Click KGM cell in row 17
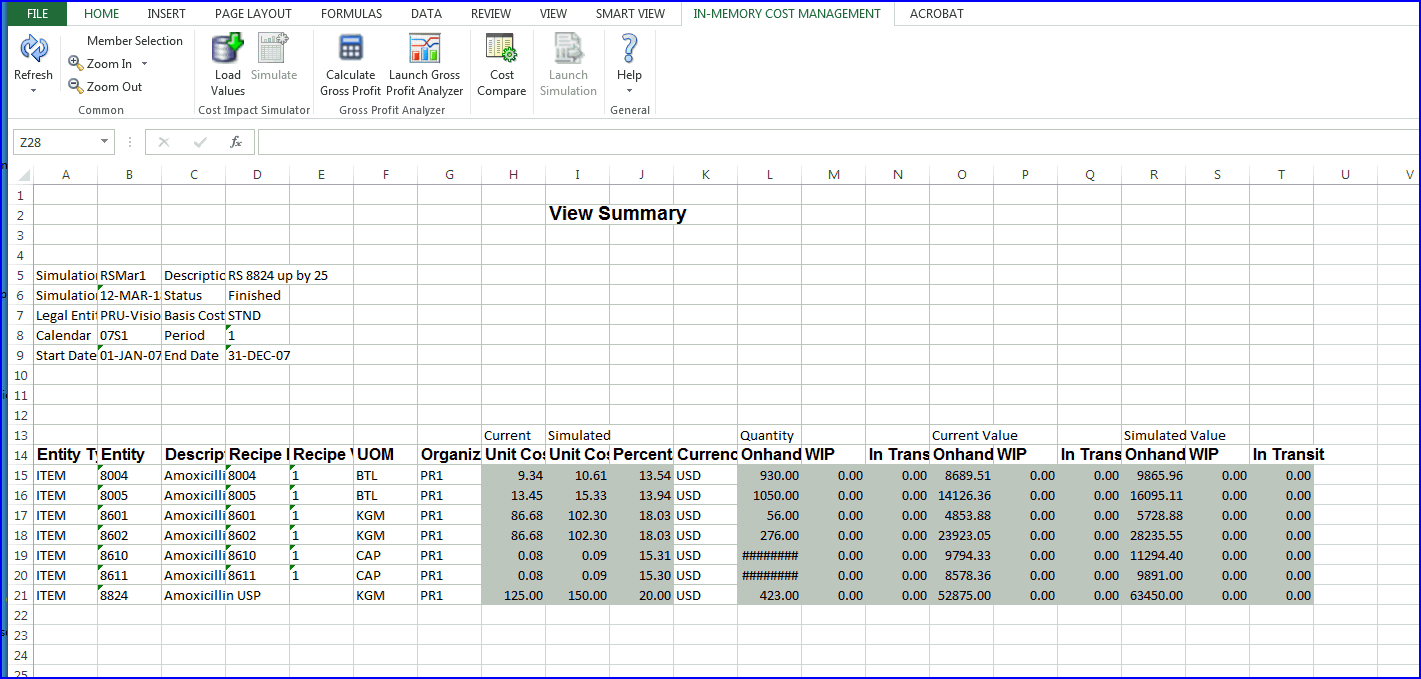Image resolution: width=1421 pixels, height=679 pixels. [385, 515]
